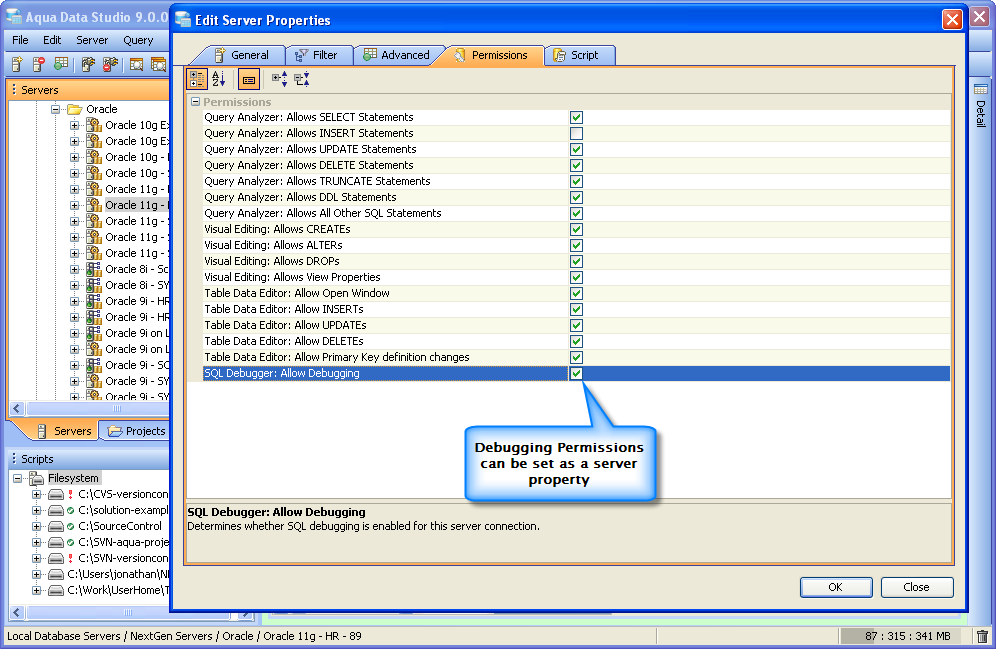996x649 pixels.
Task: Click the status bar path Local Database Servers
Action: [x=64, y=636]
